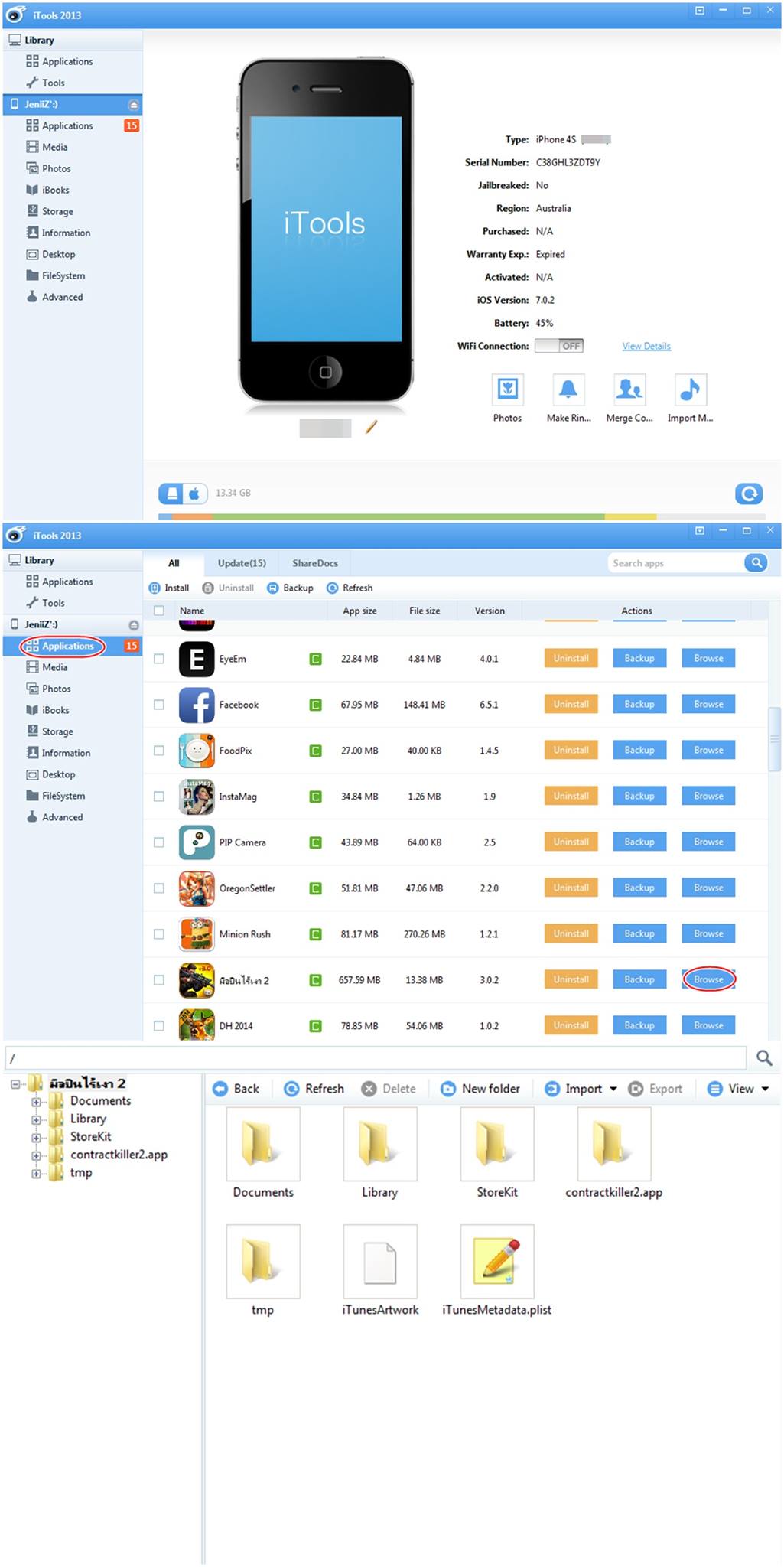Click the toolbar Uninstall above the Name column
This screenshot has width=784, height=1567.
228,588
